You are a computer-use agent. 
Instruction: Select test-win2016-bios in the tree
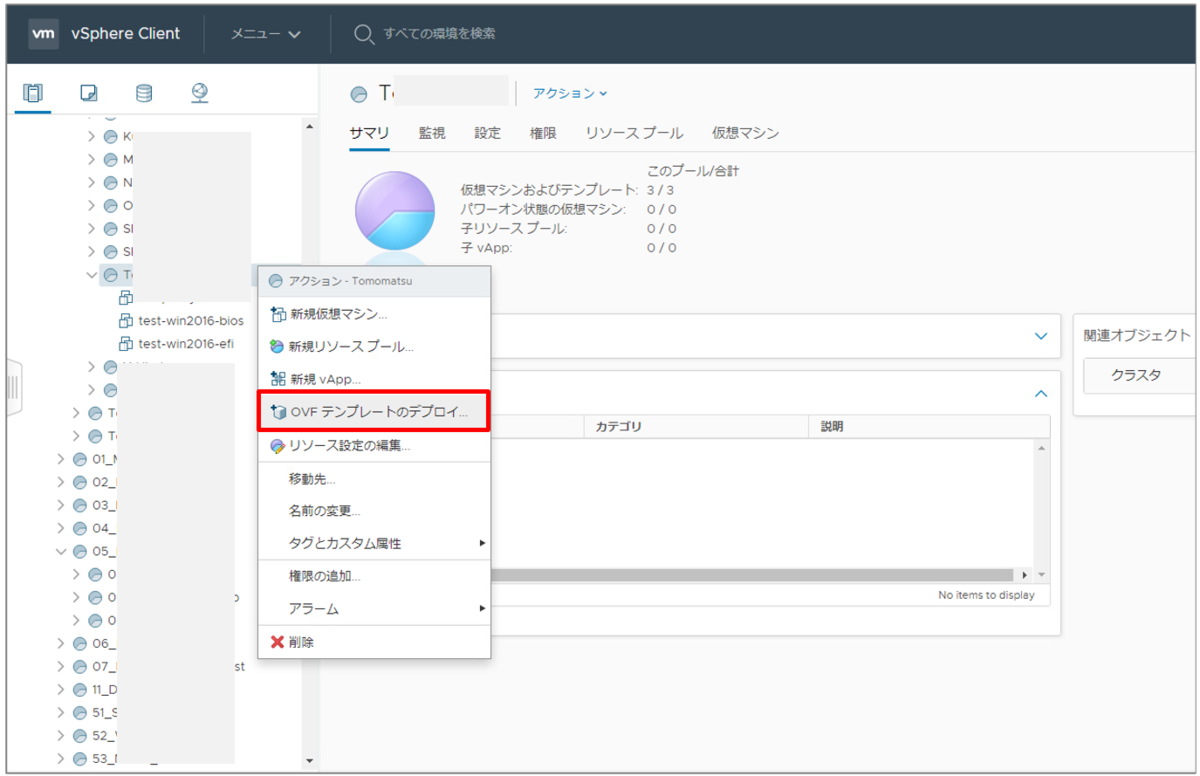[x=190, y=321]
